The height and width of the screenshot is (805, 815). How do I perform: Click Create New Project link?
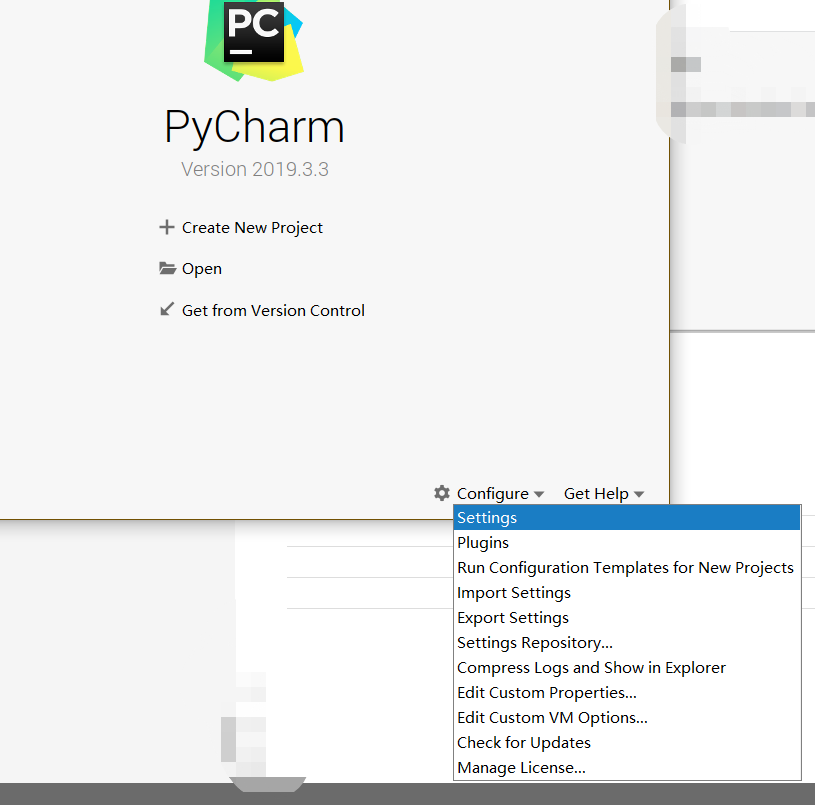tap(252, 227)
